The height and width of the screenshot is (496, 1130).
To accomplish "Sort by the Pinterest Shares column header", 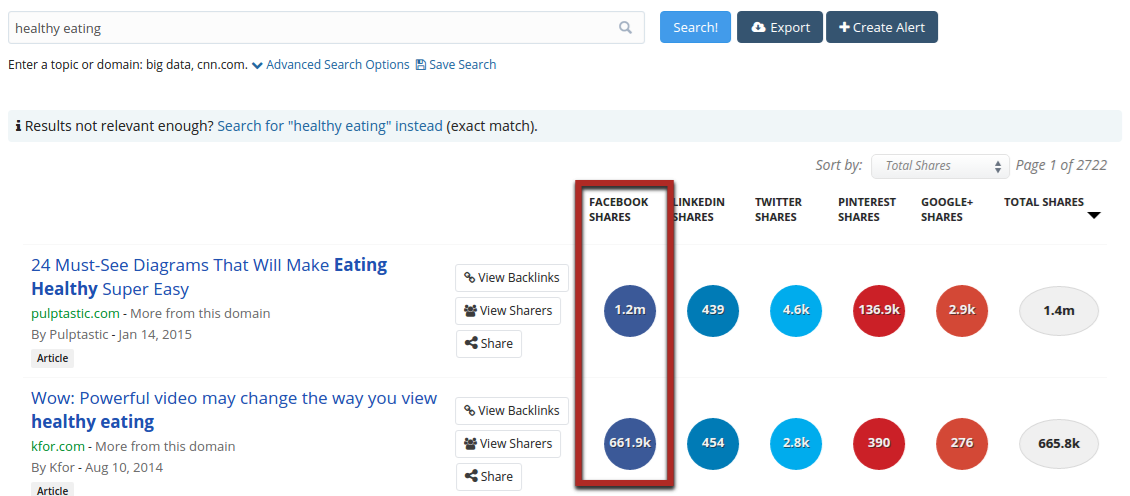I will pos(867,209).
